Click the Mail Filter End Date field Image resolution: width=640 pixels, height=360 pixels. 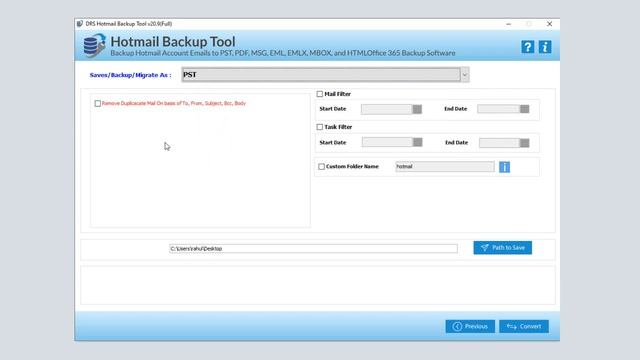click(498, 109)
